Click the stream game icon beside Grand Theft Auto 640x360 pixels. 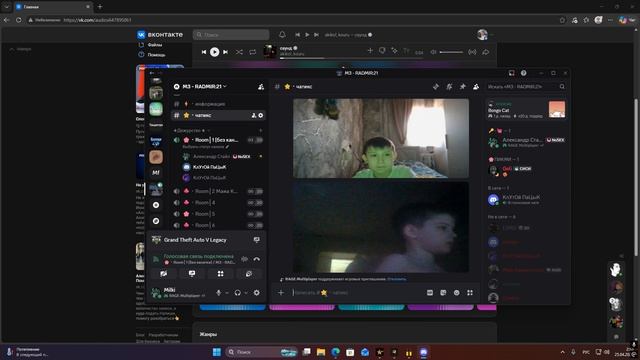coord(256,240)
